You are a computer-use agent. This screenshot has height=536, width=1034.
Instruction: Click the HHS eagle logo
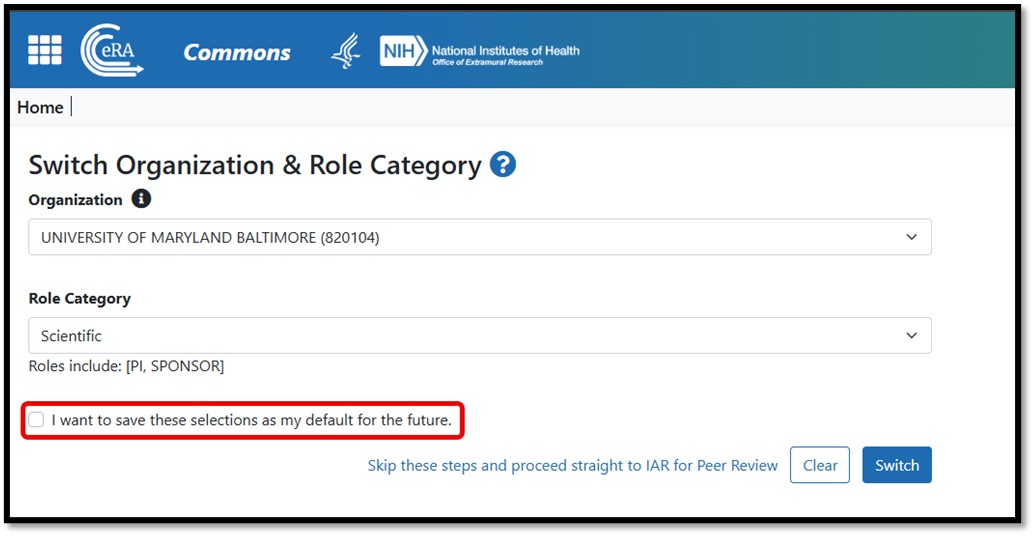(346, 51)
